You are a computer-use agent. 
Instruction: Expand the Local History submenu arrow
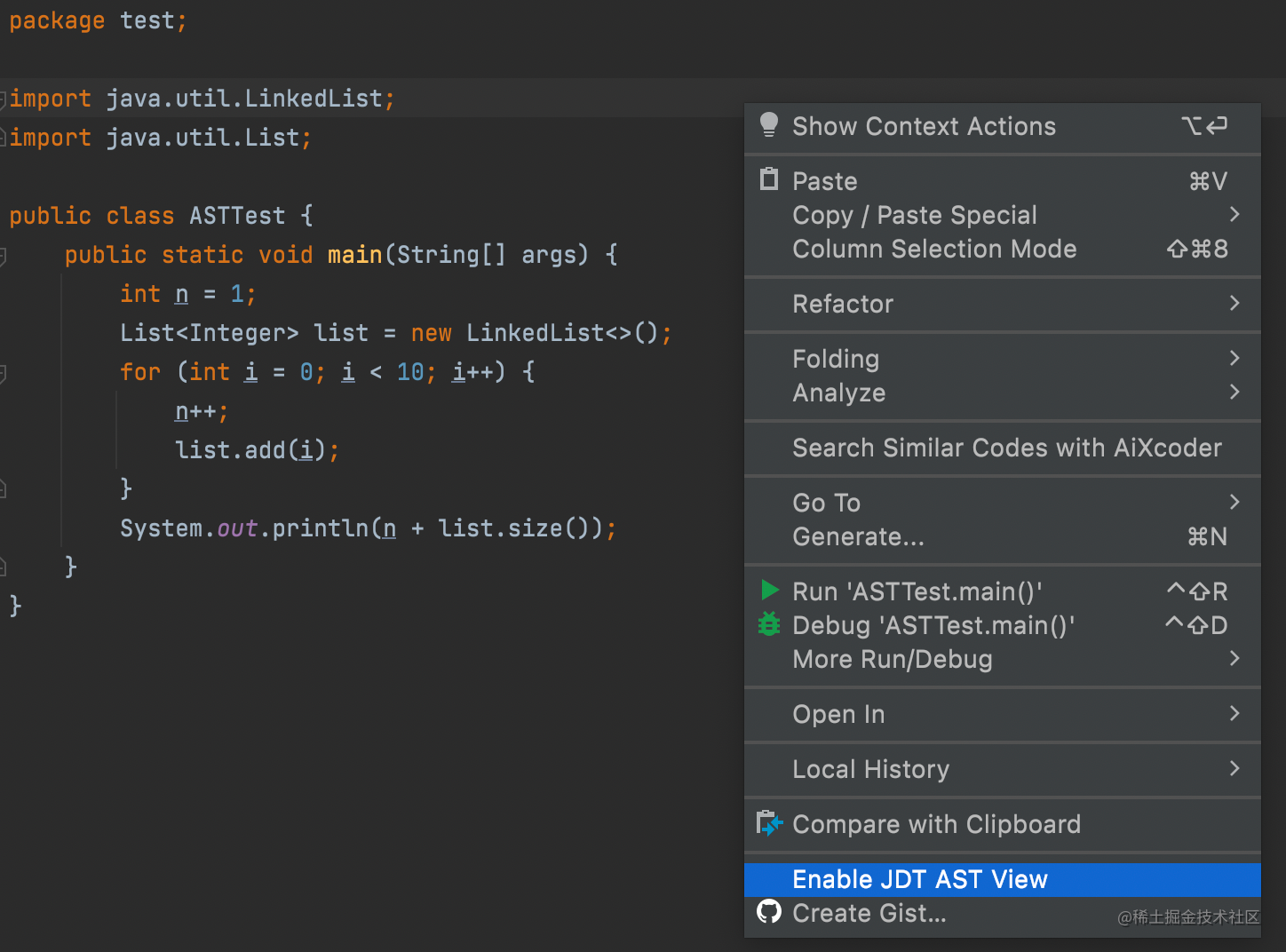point(1234,769)
